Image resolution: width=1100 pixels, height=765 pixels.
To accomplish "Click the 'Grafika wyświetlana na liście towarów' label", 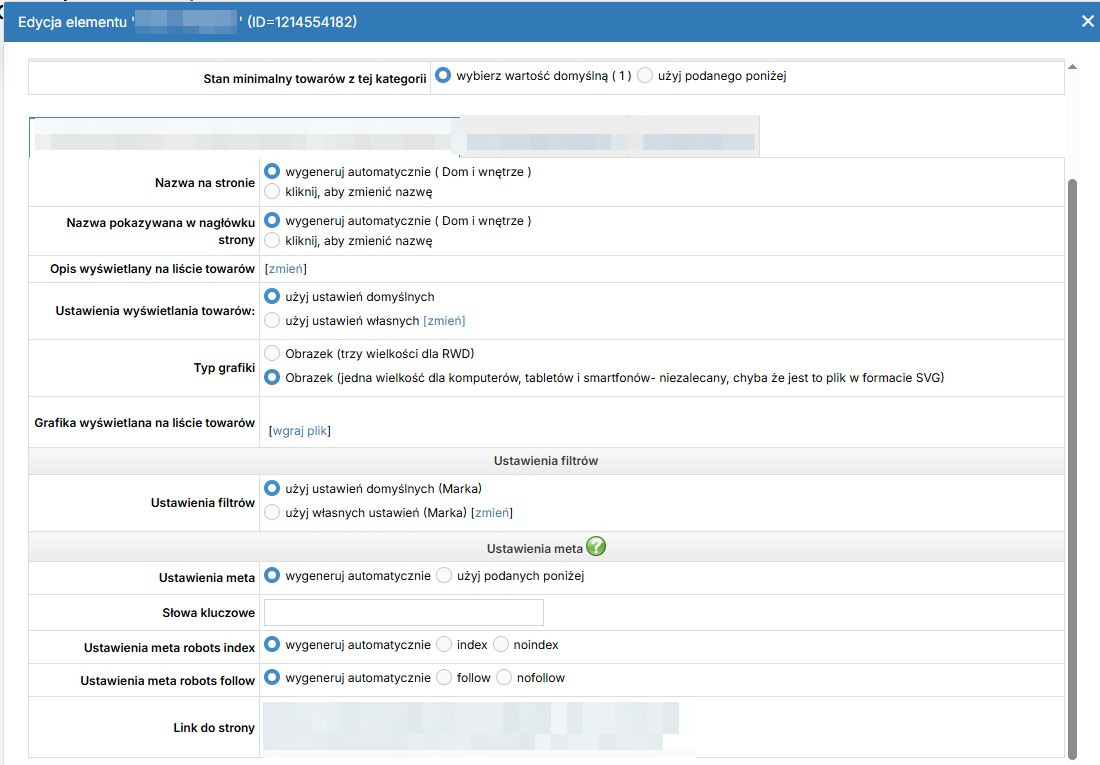I will (x=145, y=423).
